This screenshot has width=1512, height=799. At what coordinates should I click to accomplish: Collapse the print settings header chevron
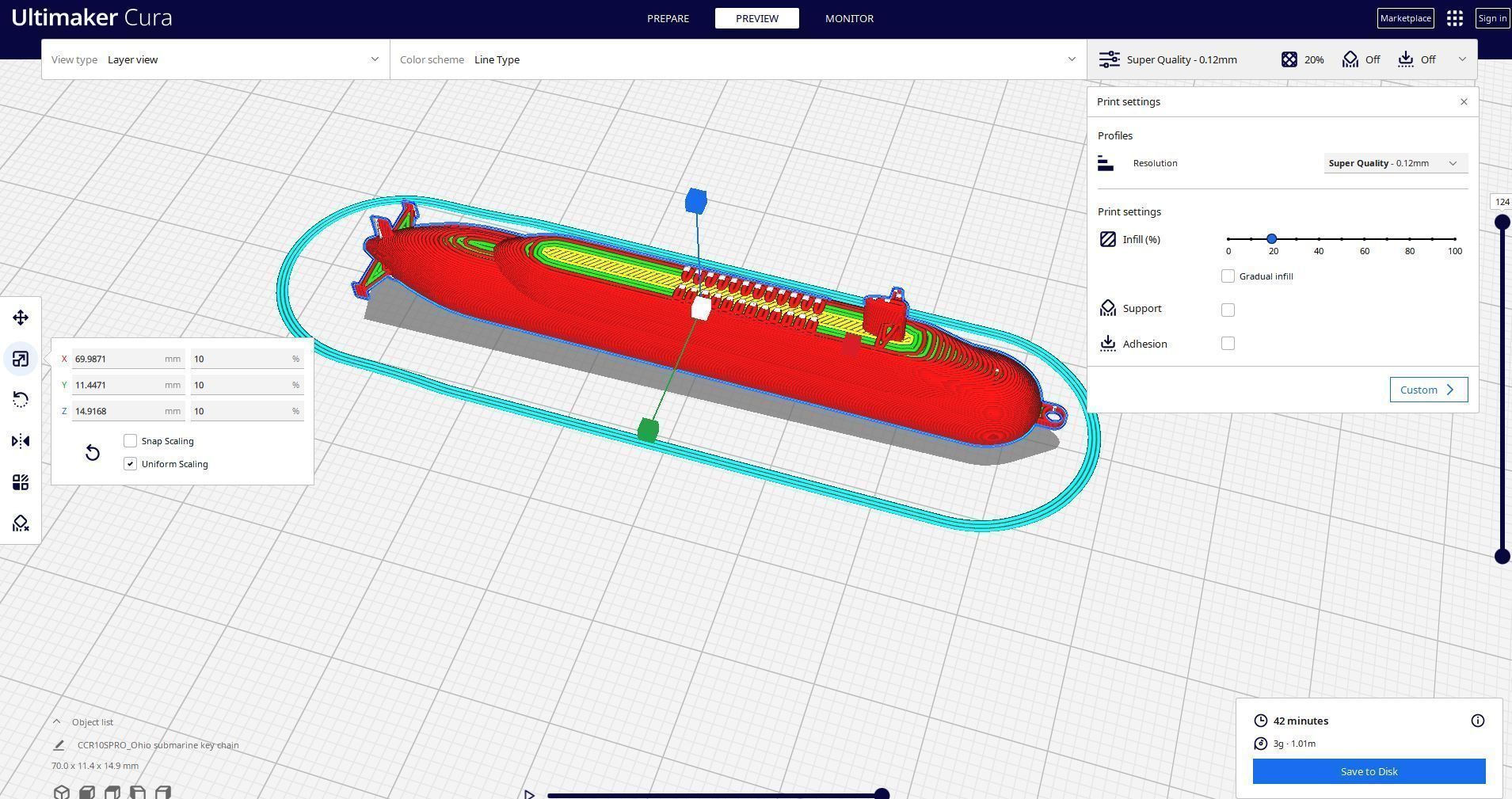(1462, 59)
